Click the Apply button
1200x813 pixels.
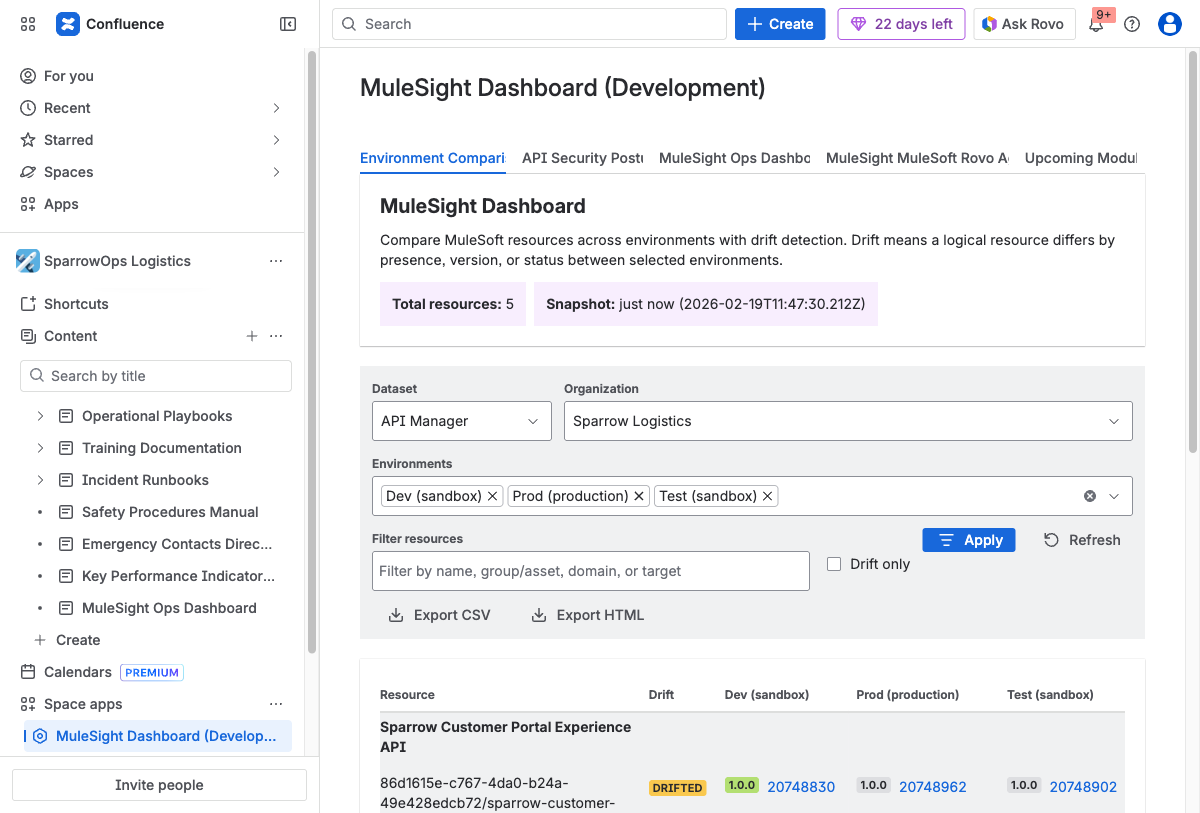[968, 540]
